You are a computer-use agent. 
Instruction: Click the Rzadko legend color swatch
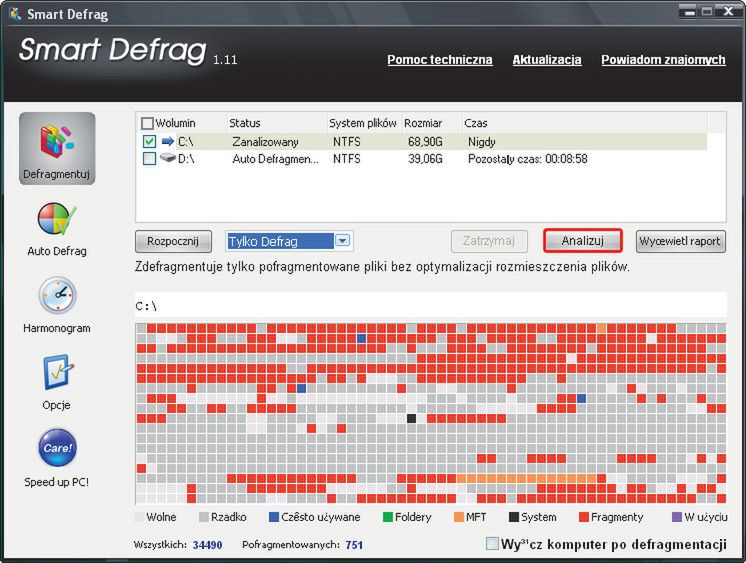[x=204, y=517]
